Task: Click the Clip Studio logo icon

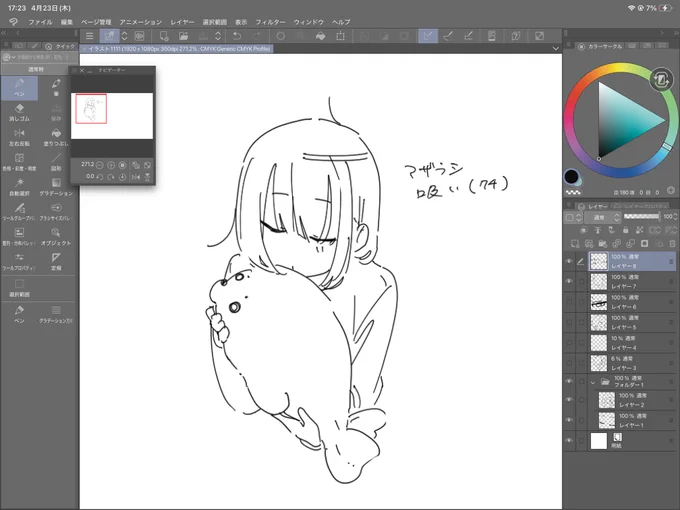Action: point(13,22)
